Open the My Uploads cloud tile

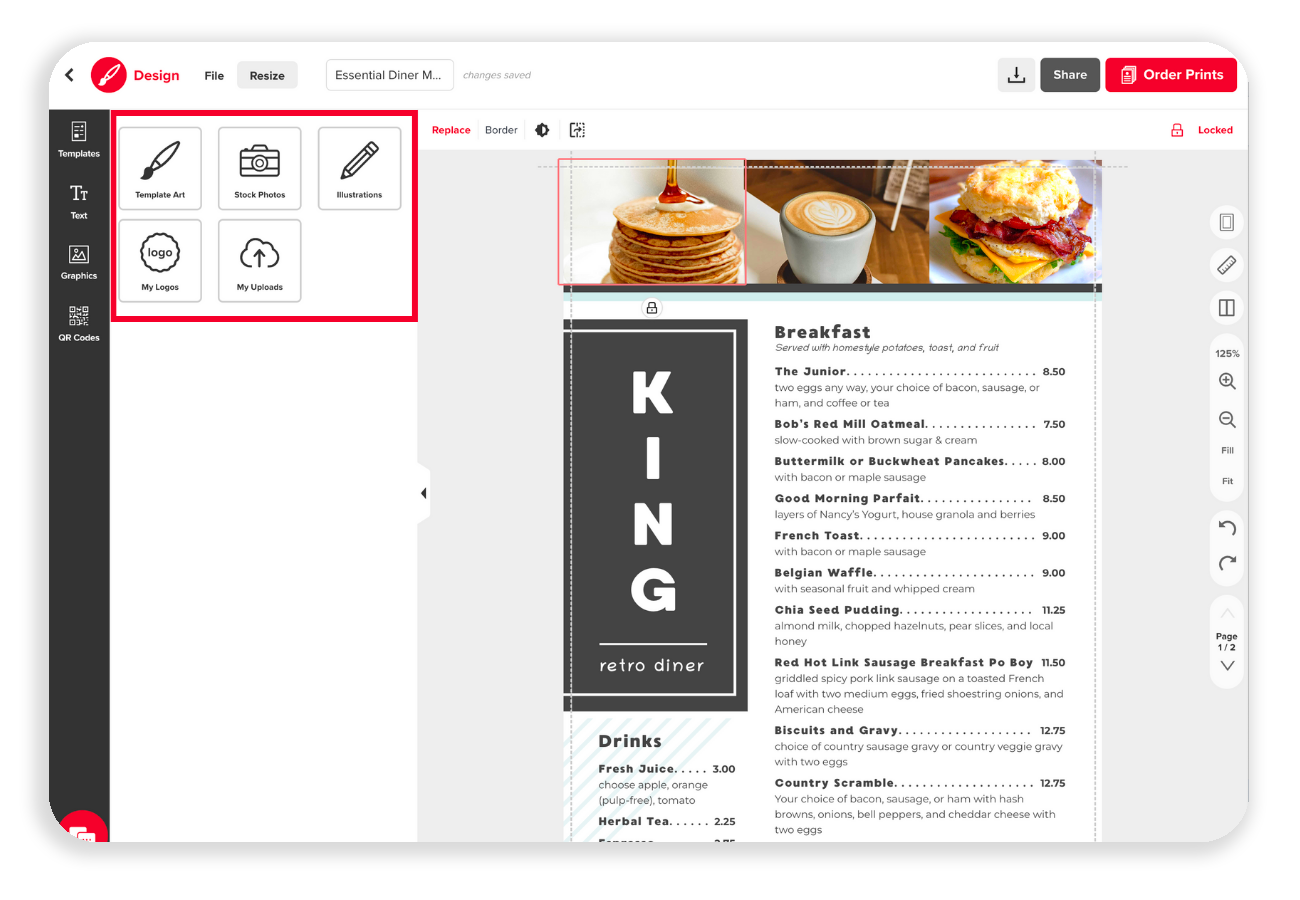[260, 260]
